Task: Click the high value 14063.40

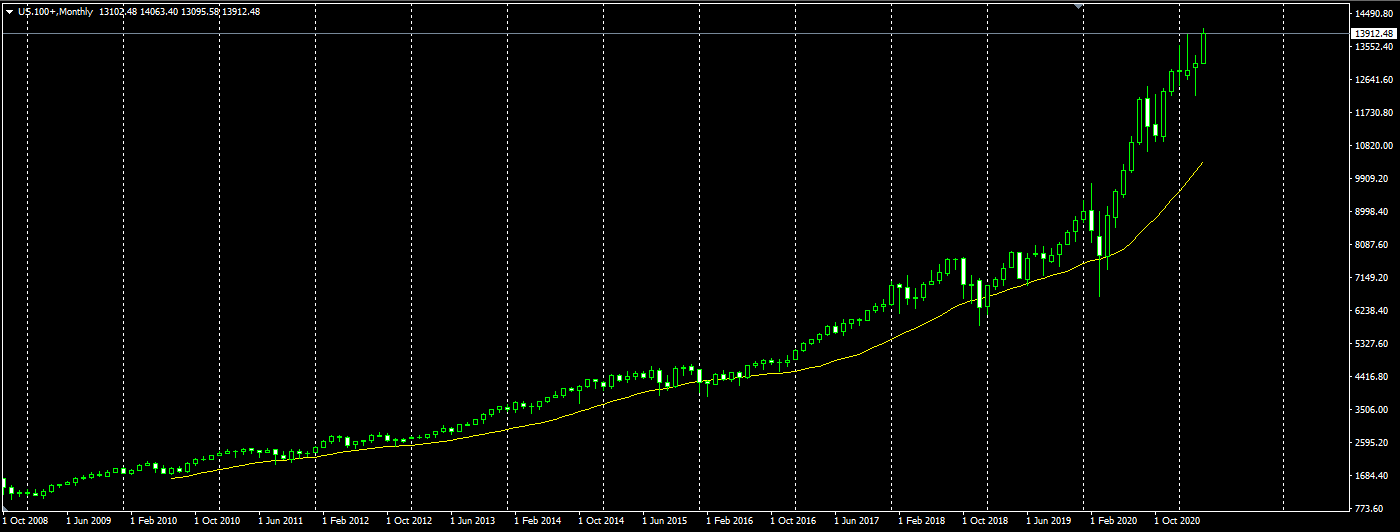Action: (x=159, y=11)
